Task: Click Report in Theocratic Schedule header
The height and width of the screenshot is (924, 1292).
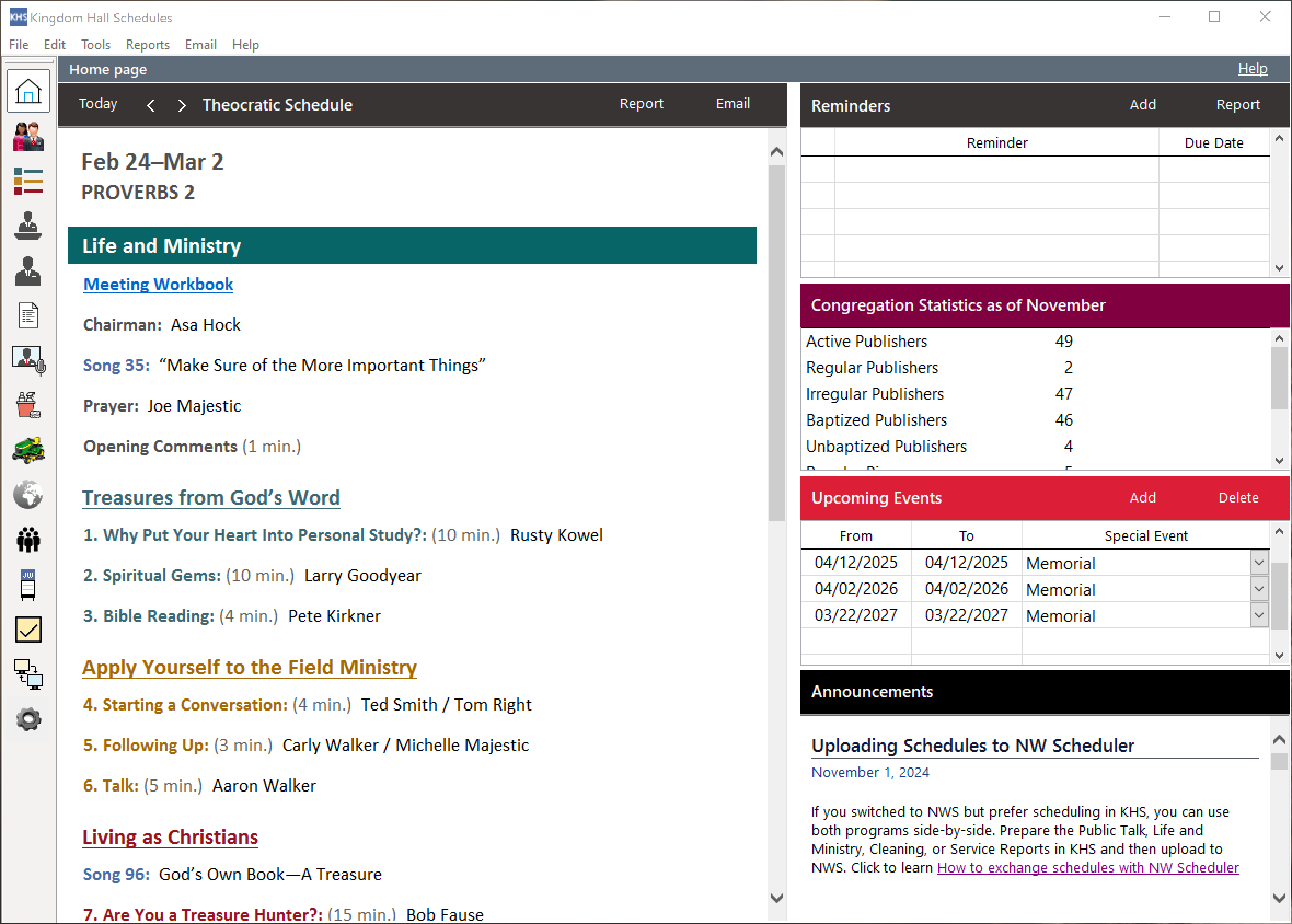Action: [641, 103]
